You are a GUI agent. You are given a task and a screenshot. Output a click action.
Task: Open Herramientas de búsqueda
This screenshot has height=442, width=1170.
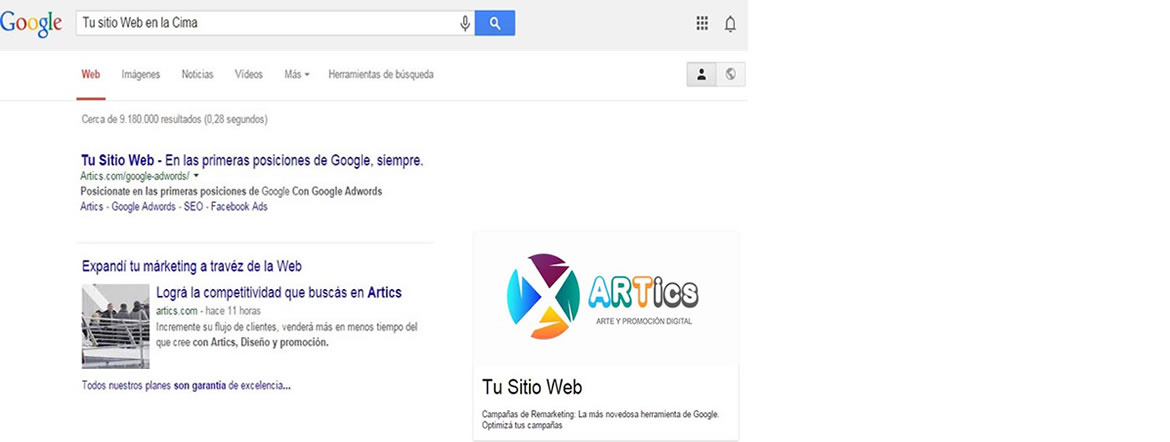[x=381, y=75]
